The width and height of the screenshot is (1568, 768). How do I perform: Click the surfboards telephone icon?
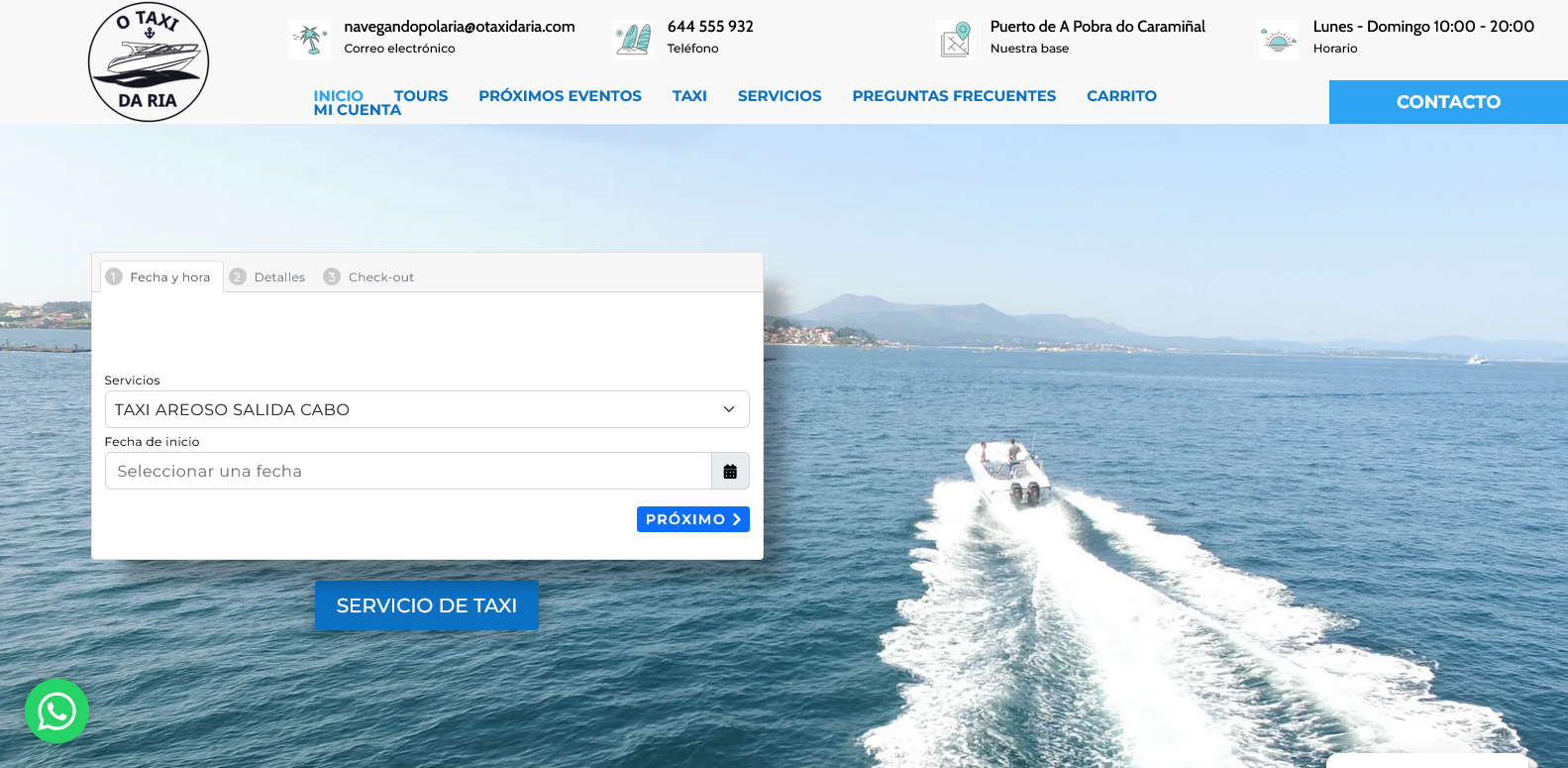point(633,40)
